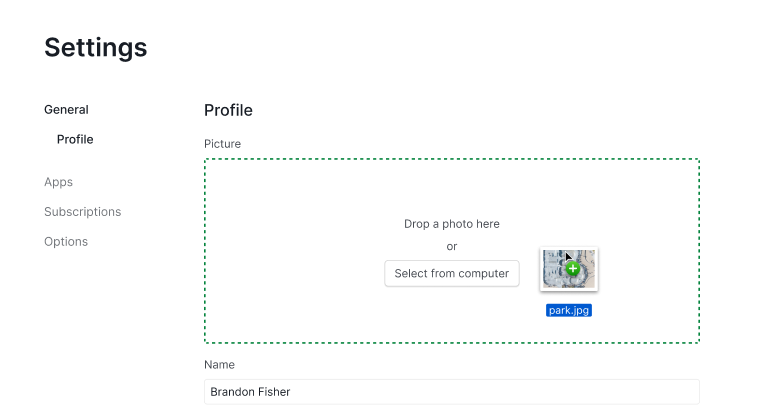Screen dimensions: 760x412
Task: Click the "or" text in the upload area
Action: (452, 247)
